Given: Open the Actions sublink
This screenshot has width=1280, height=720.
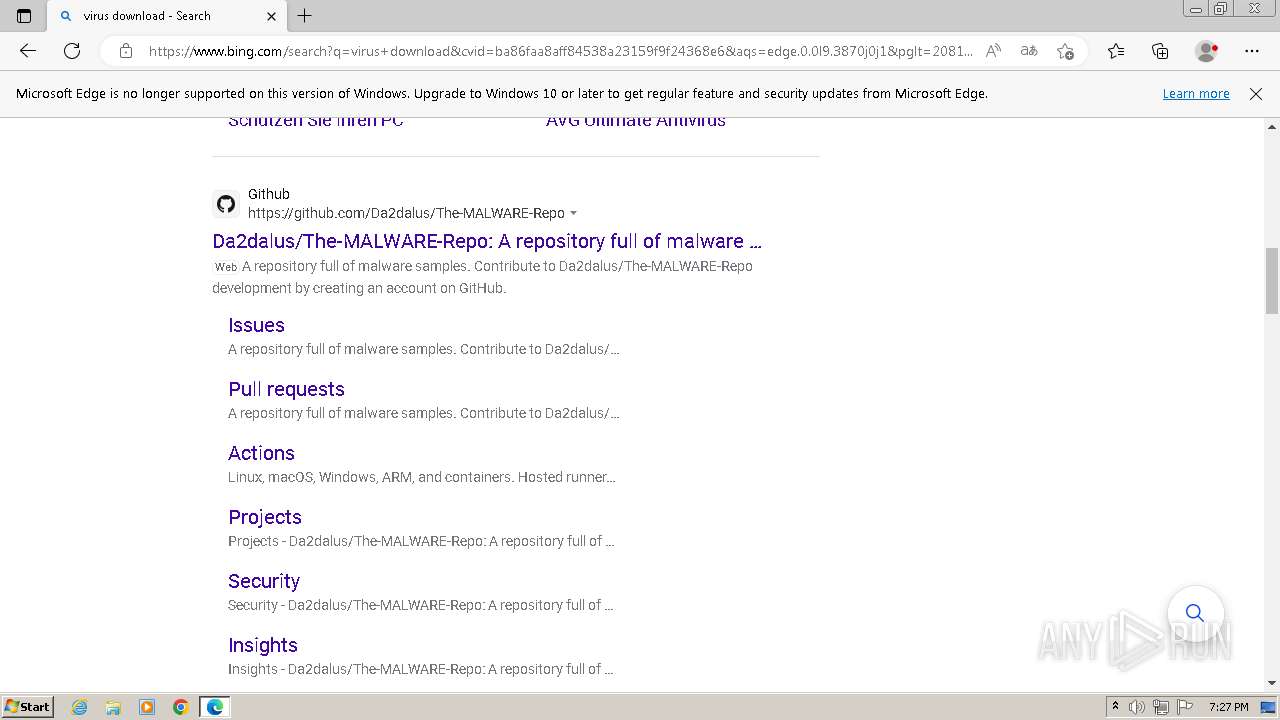Looking at the screenshot, I should click(261, 453).
